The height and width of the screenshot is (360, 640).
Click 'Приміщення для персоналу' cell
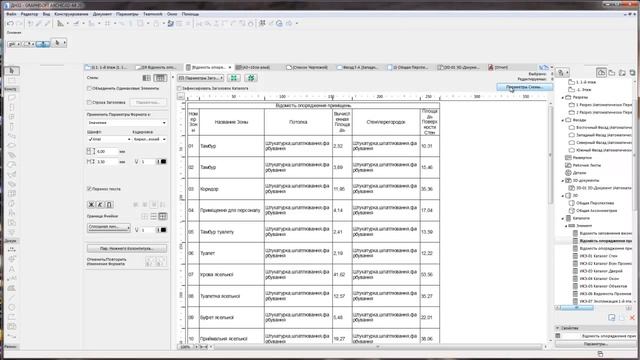232,210
